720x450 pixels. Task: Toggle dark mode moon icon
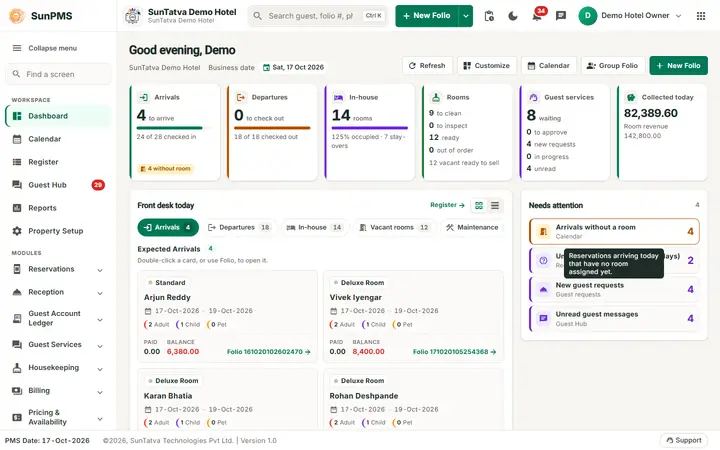click(x=513, y=16)
